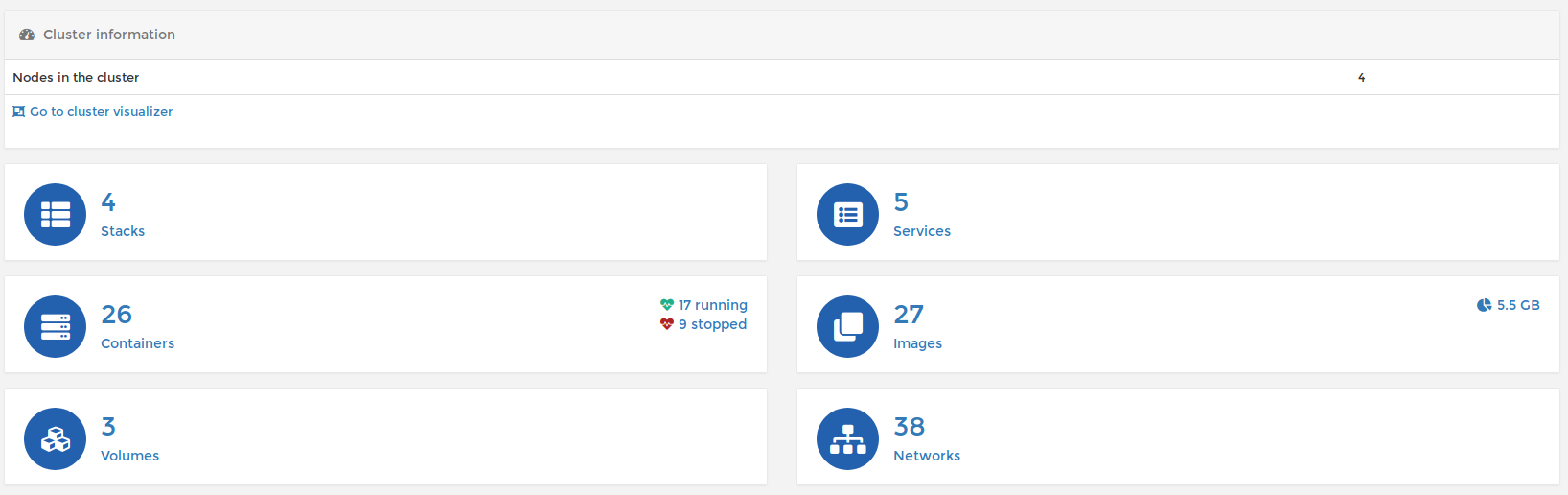Click the red stopped heartbeat icon
The image size is (1568, 495).
667,324
